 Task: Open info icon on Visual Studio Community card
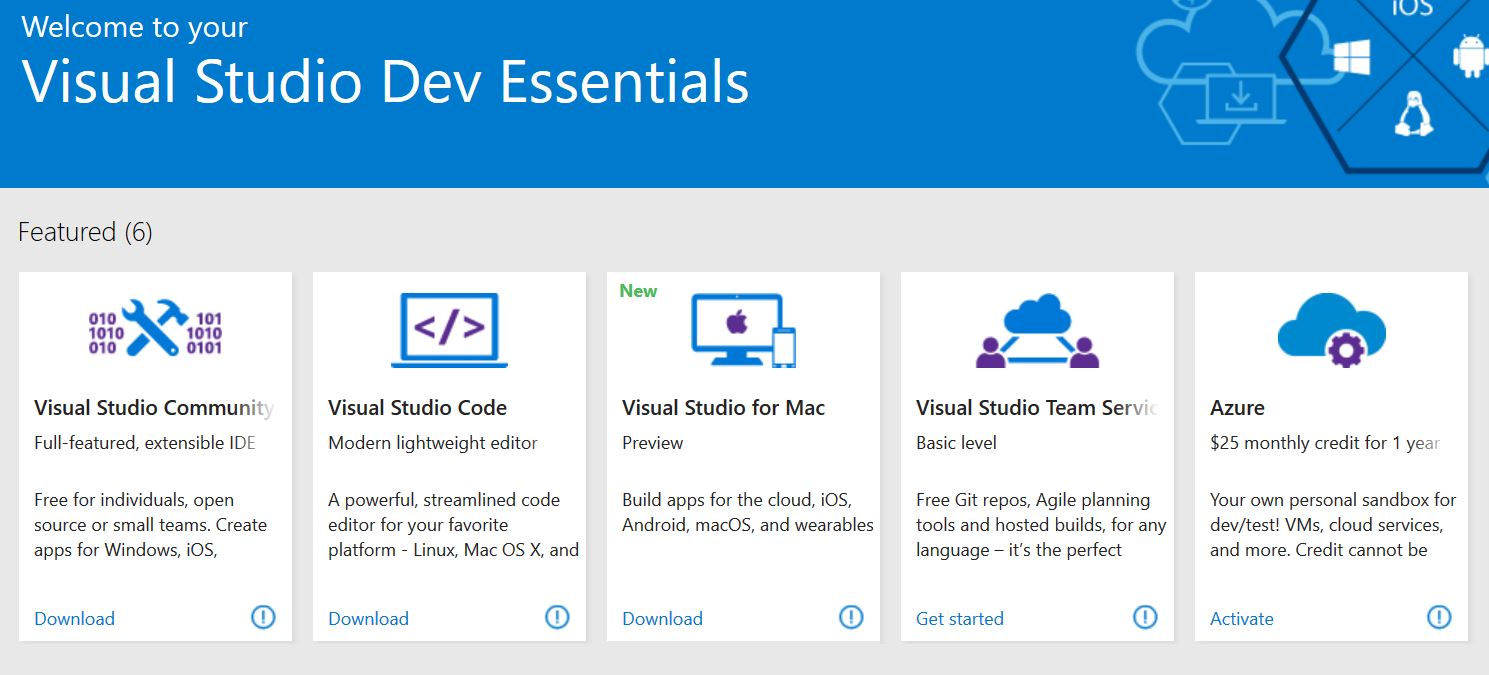tap(263, 617)
